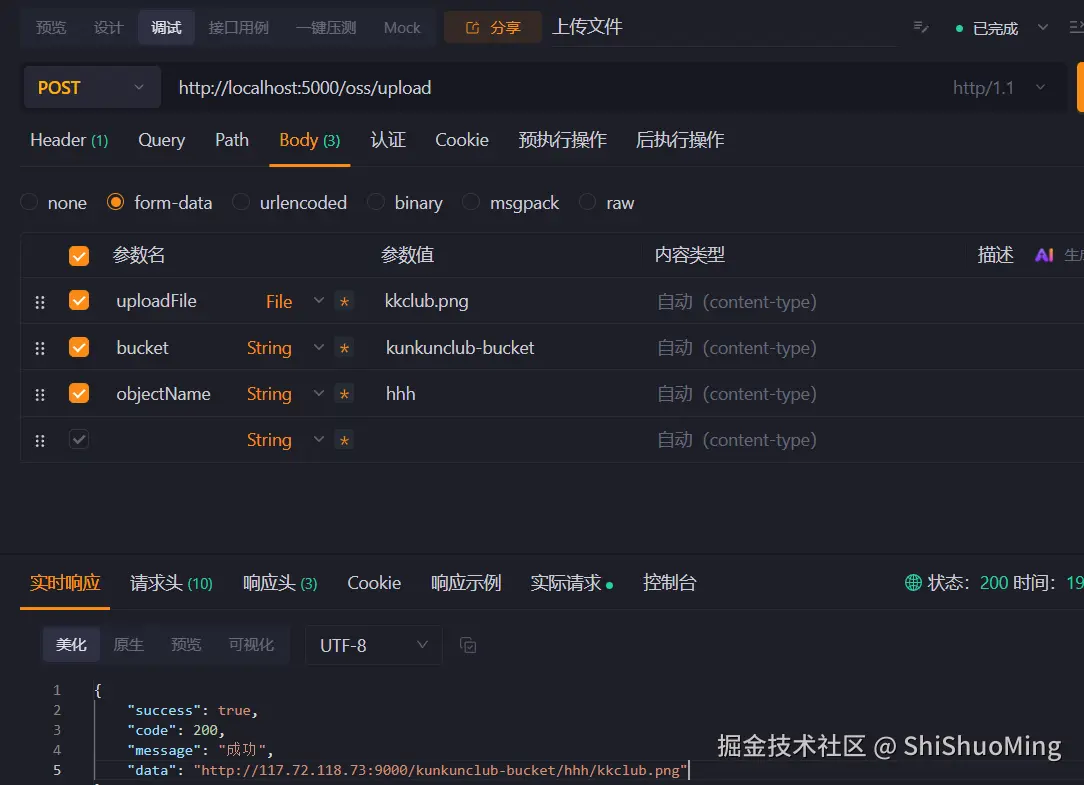
Task: Switch to the 预览 top tab
Action: point(51,28)
